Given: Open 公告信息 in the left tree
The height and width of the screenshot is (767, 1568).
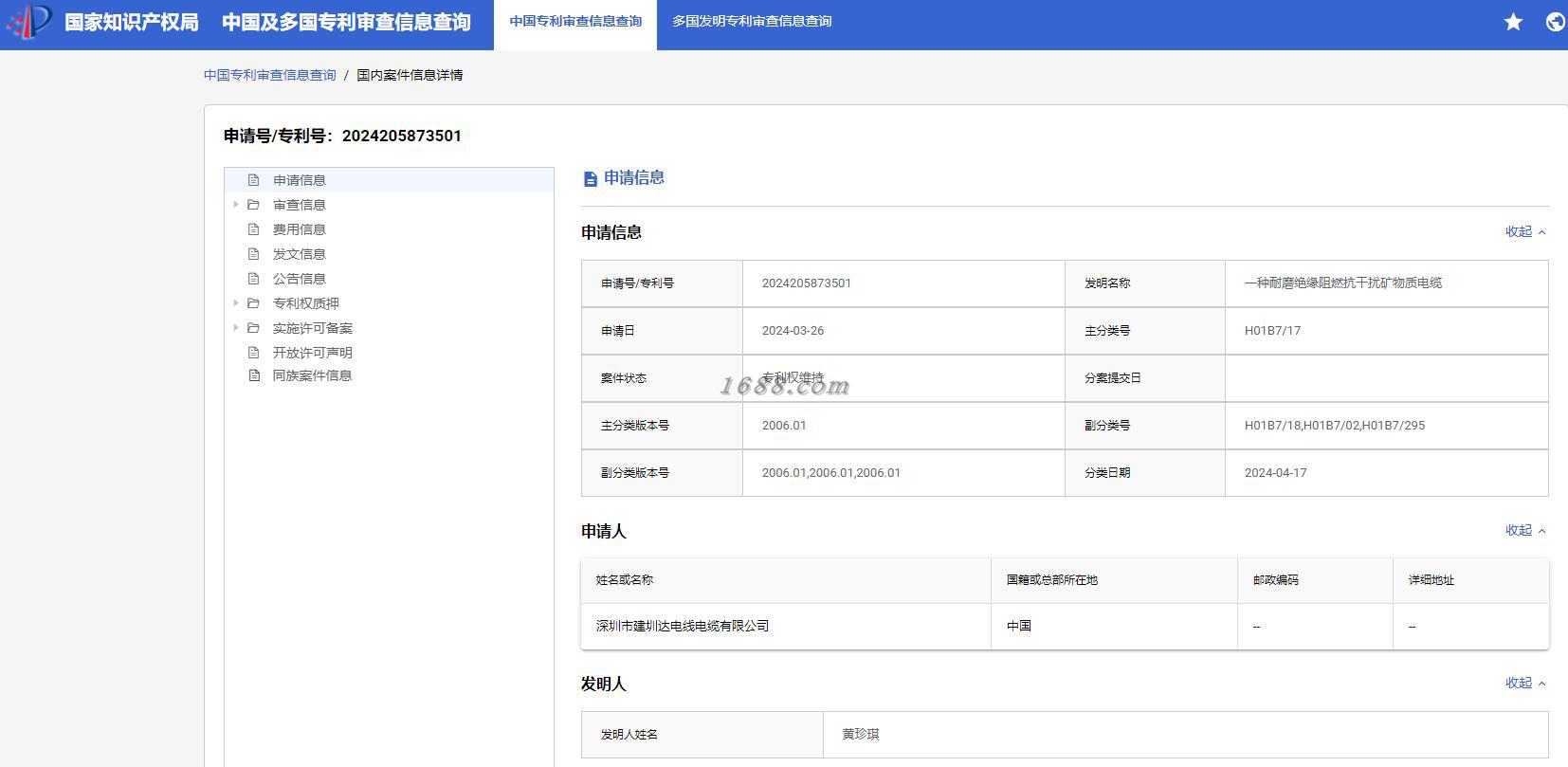Looking at the screenshot, I should (300, 279).
